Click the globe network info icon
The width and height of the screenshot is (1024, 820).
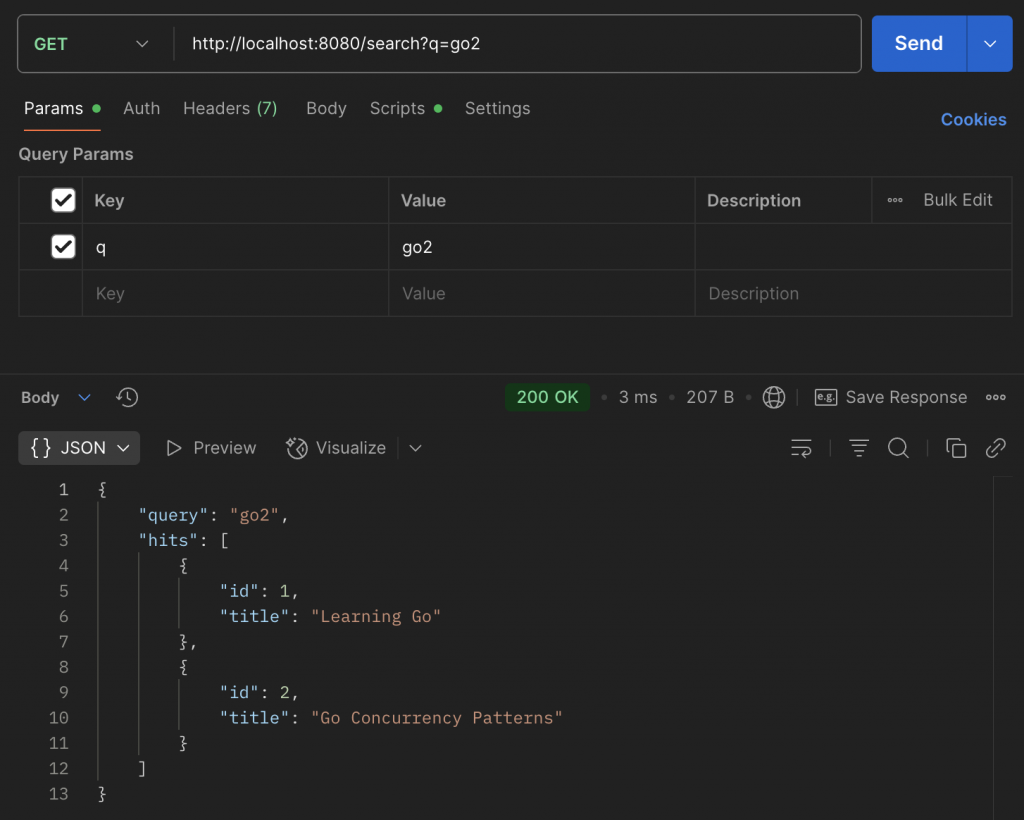coord(774,397)
